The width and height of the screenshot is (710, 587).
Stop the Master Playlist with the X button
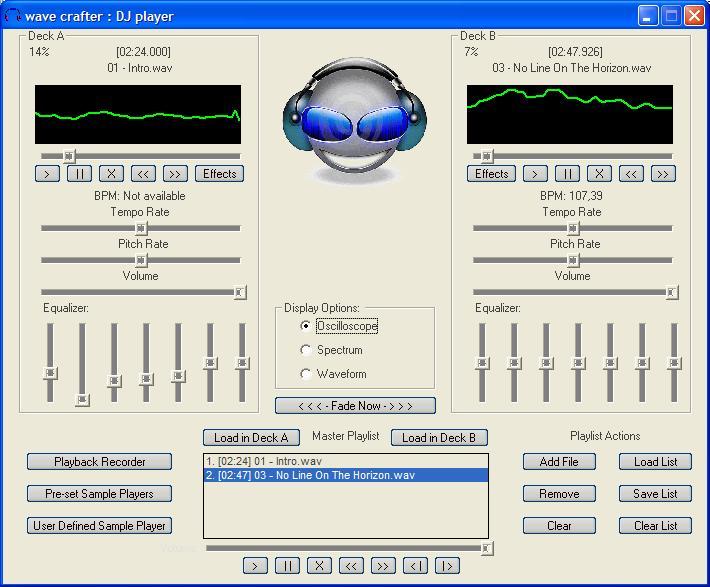[x=319, y=566]
